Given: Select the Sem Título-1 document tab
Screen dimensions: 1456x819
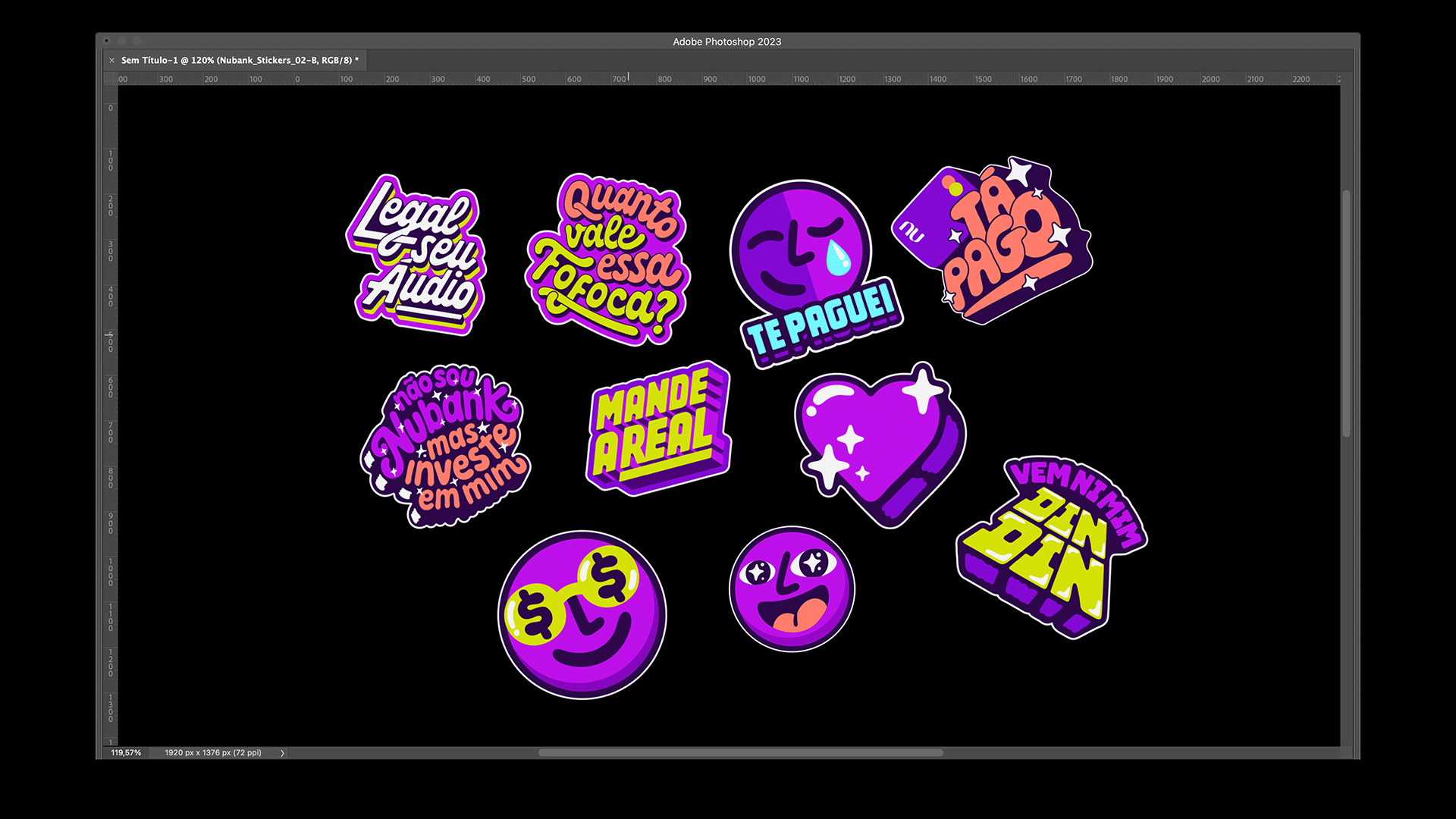Looking at the screenshot, I should pos(239,61).
